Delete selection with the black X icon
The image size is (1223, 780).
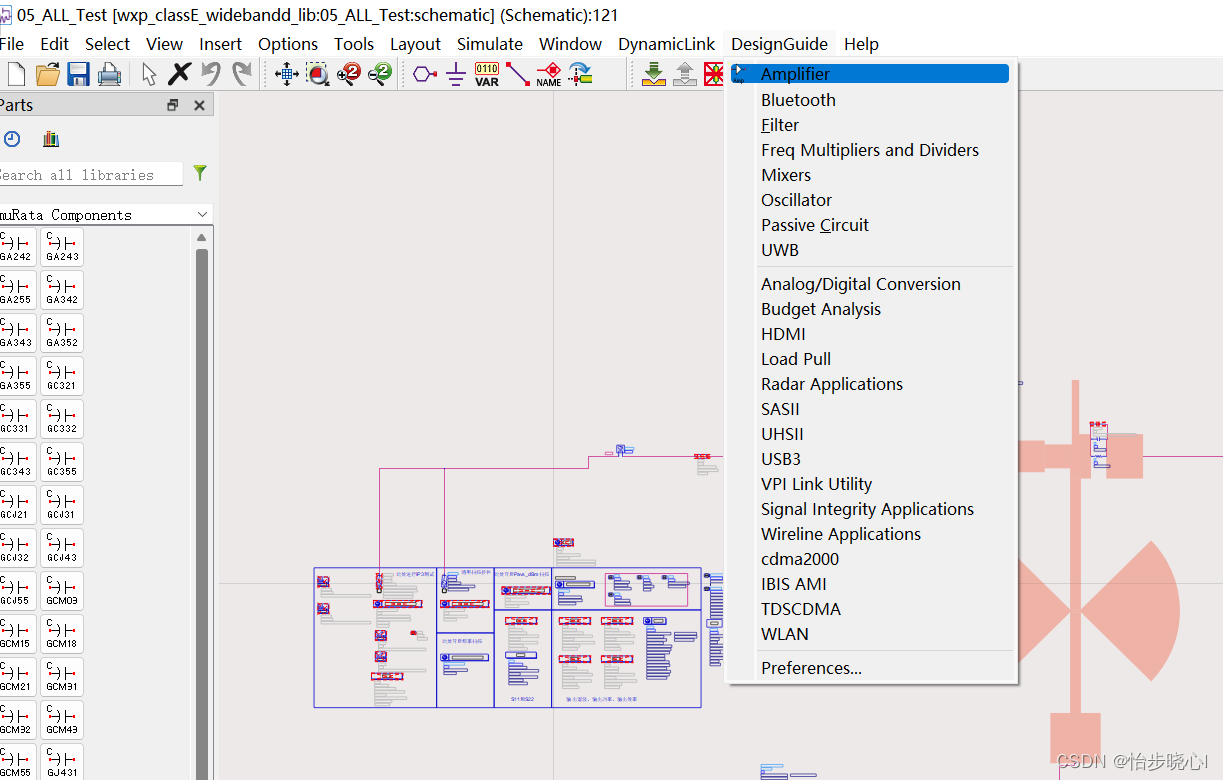[x=180, y=73]
